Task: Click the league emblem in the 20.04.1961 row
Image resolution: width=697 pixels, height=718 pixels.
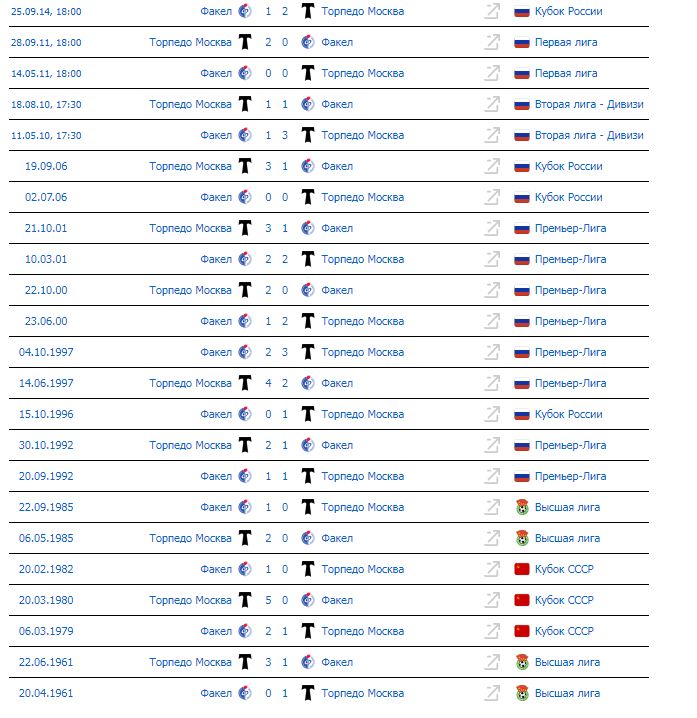Action: coord(521,693)
